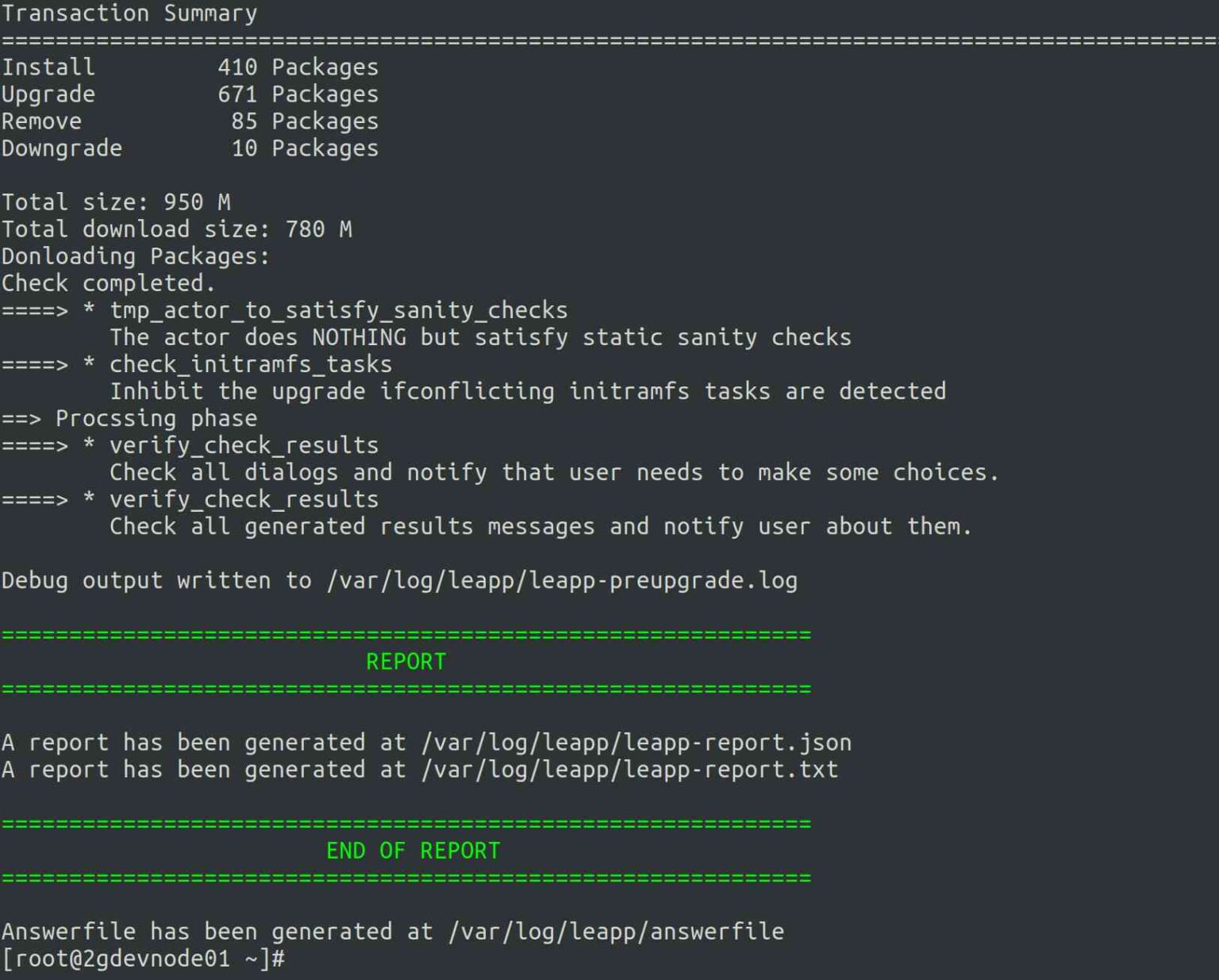Click the Total download size 780 M line

click(176, 229)
